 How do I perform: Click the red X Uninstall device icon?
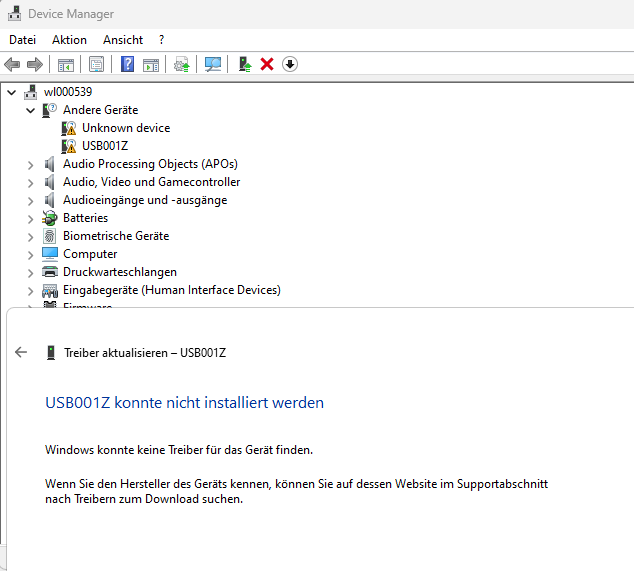point(267,64)
